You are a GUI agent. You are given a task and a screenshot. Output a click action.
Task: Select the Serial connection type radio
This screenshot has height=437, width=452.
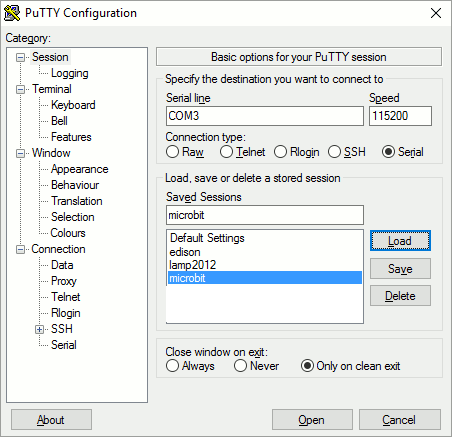pyautogui.click(x=388, y=152)
